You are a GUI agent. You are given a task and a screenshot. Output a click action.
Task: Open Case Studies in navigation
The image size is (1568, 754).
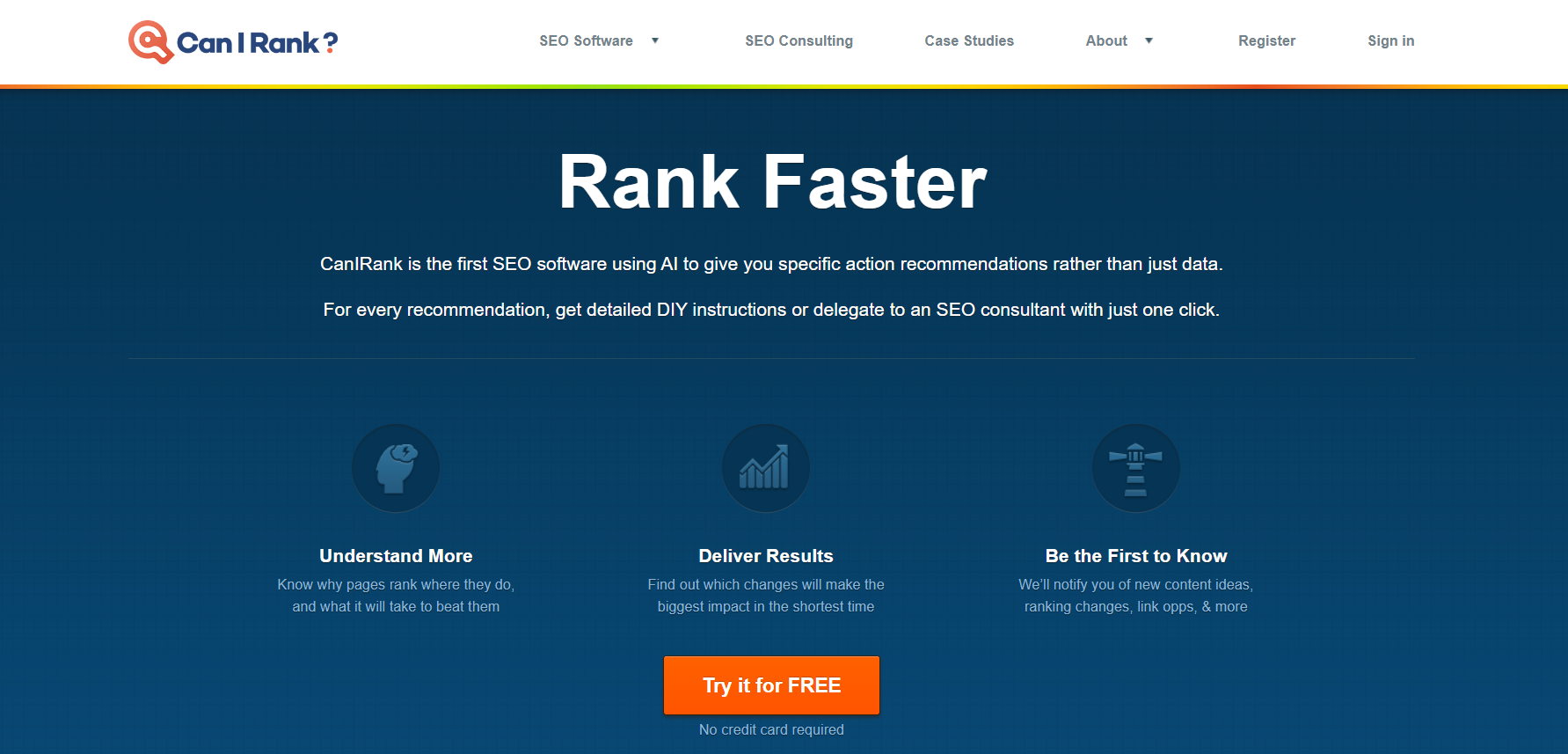click(x=969, y=40)
